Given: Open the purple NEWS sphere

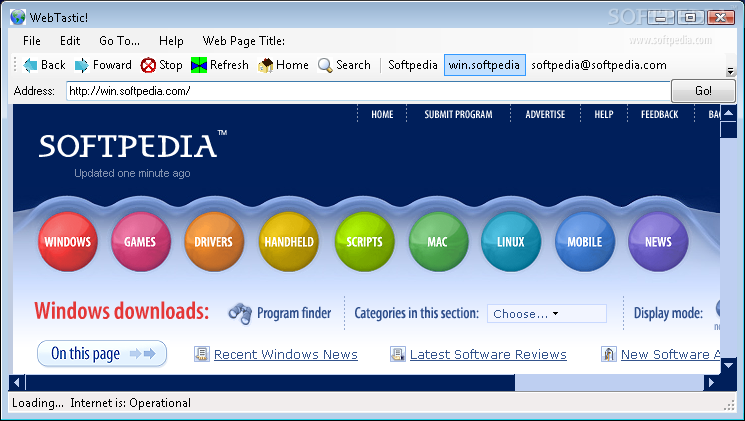Looking at the screenshot, I should coord(658,241).
